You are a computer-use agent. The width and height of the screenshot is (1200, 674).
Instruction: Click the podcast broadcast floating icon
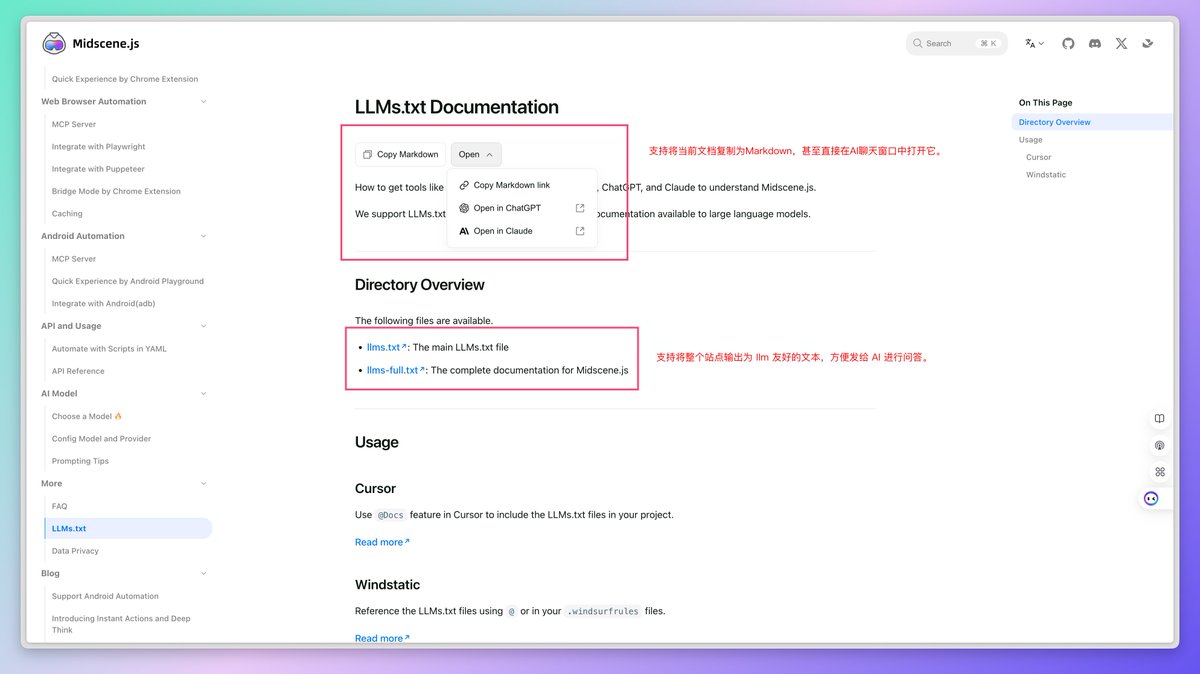1159,446
